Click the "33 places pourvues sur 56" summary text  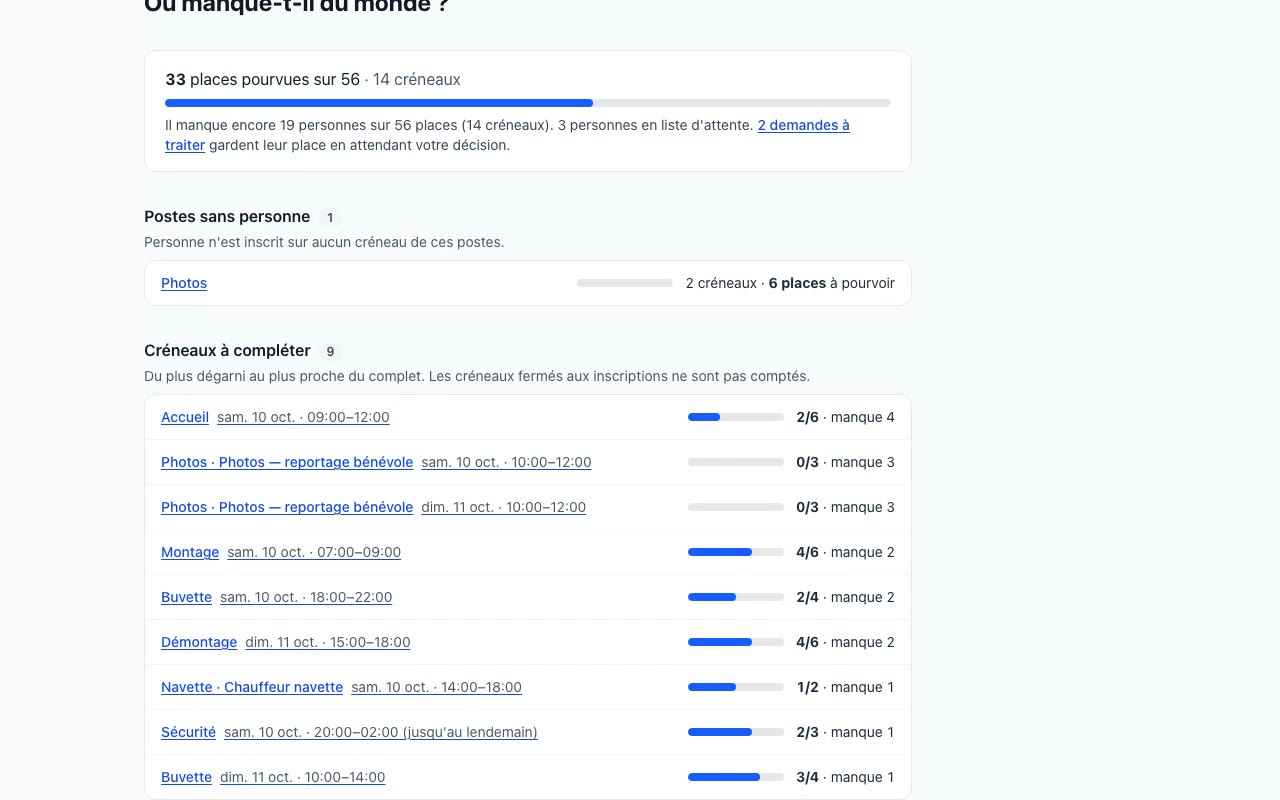pyautogui.click(x=262, y=79)
